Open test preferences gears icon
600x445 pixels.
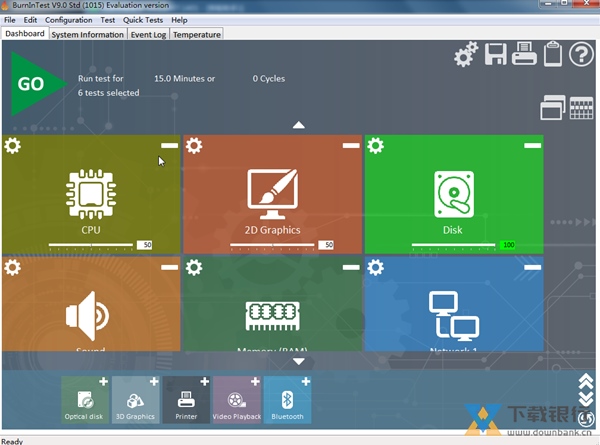pos(465,55)
